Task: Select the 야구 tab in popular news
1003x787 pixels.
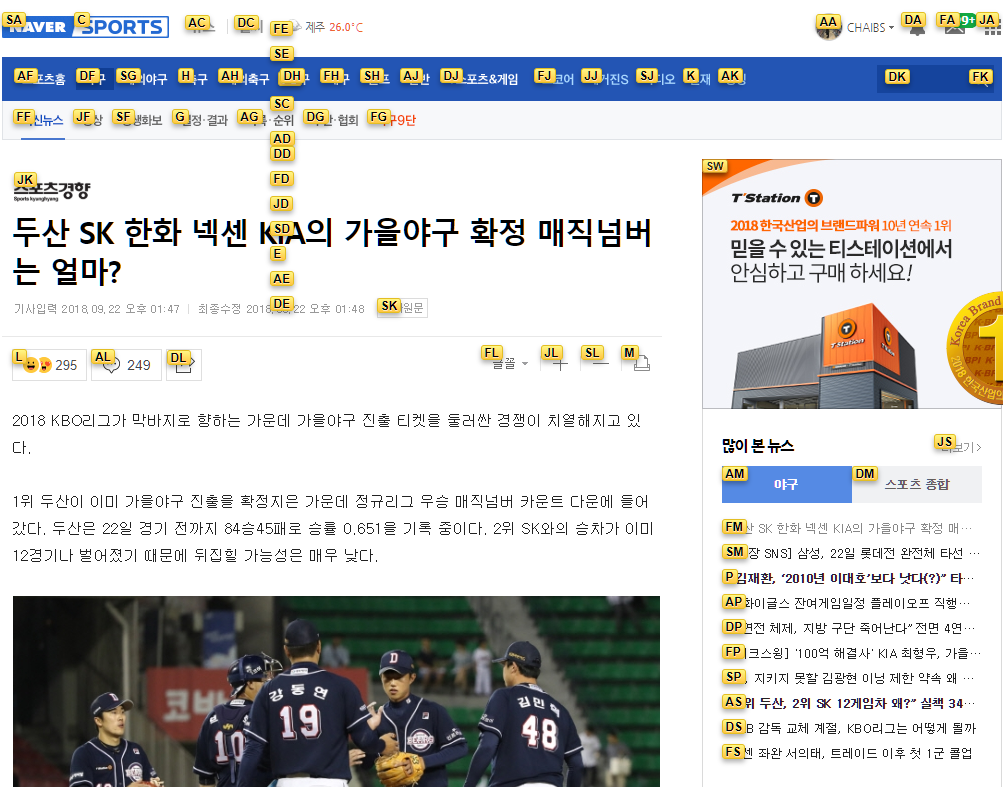Action: 786,484
